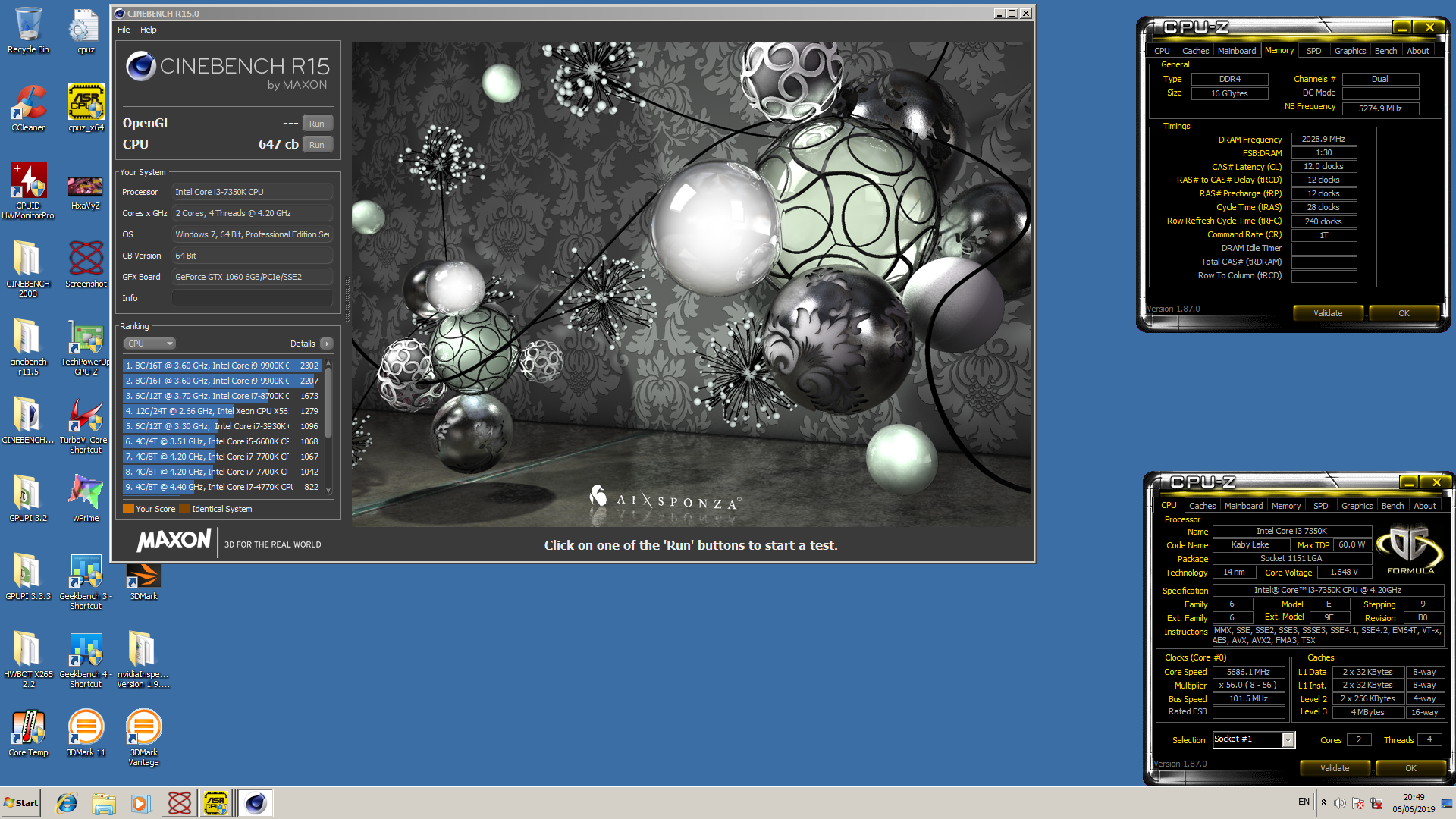This screenshot has height=819, width=1456.
Task: Open the GPUPI 3.3.3 folder
Action: pos(28,576)
